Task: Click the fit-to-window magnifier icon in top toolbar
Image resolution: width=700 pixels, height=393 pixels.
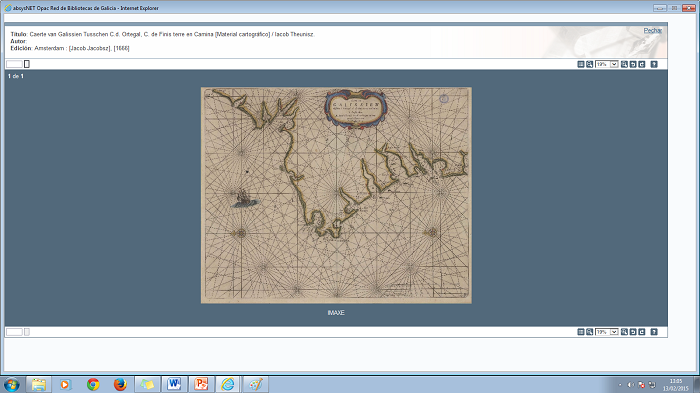Action: [x=589, y=64]
